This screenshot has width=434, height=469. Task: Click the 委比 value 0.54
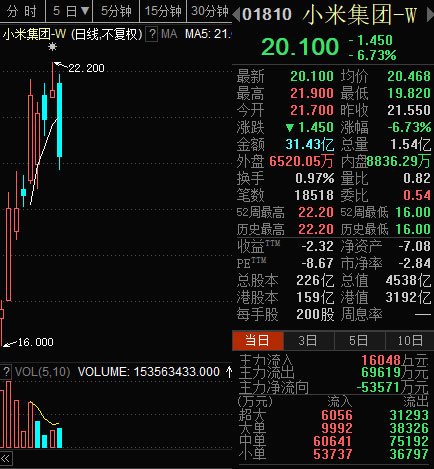pos(417,196)
